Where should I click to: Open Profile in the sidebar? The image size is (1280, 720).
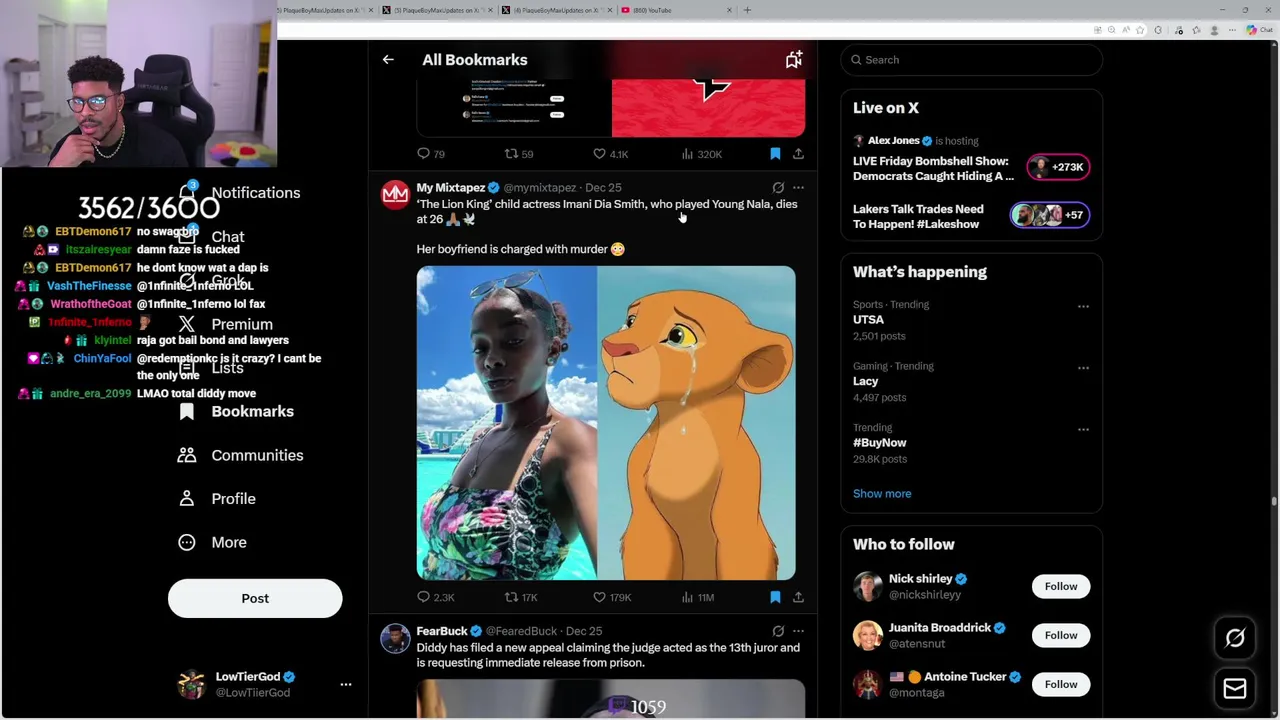(216, 498)
